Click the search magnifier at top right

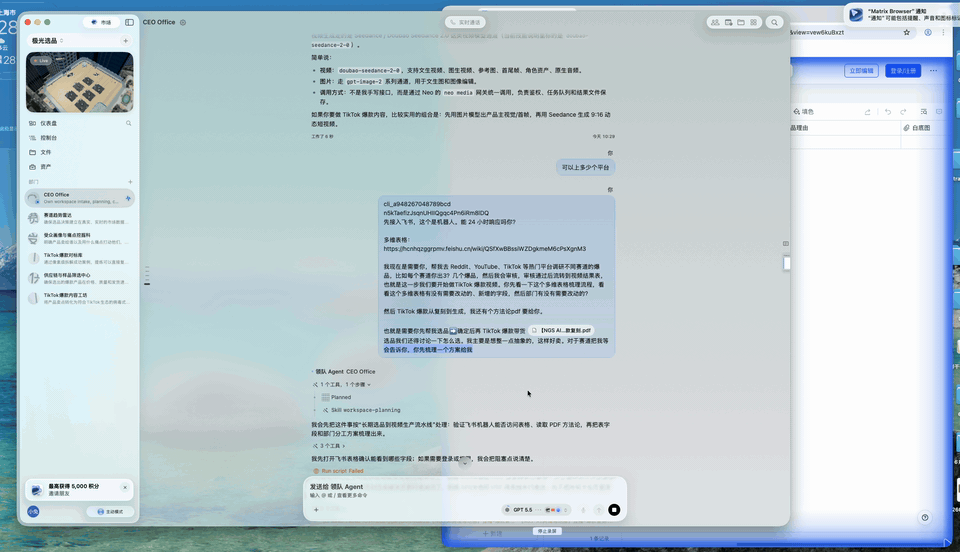coord(774,22)
